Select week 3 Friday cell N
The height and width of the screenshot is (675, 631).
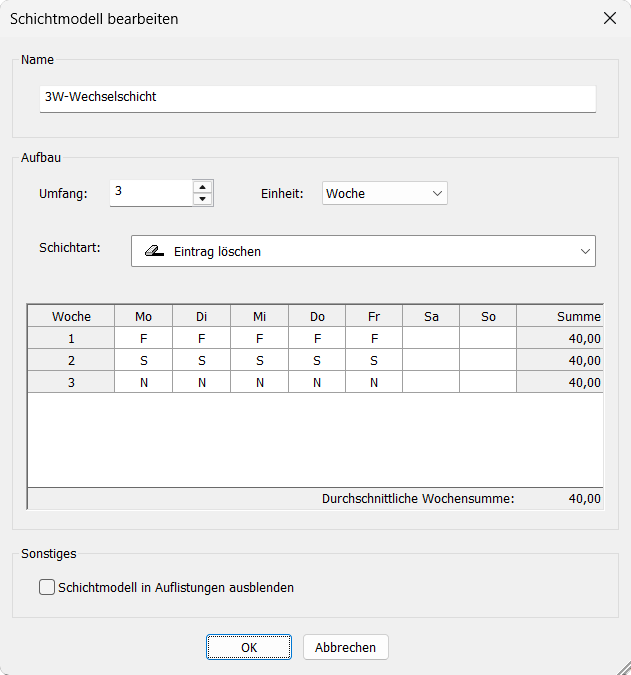[374, 382]
